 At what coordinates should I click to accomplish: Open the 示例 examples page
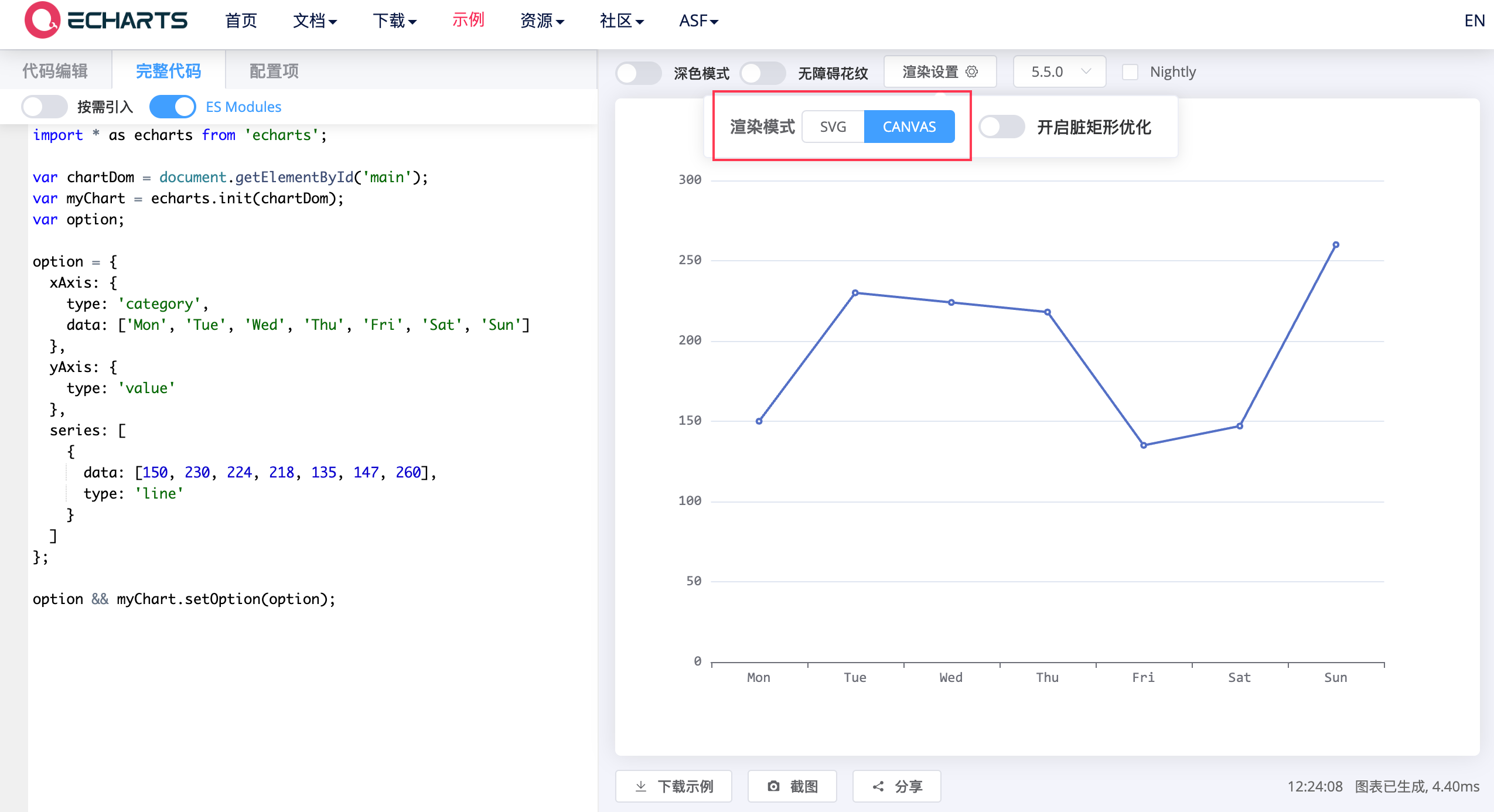click(x=468, y=20)
